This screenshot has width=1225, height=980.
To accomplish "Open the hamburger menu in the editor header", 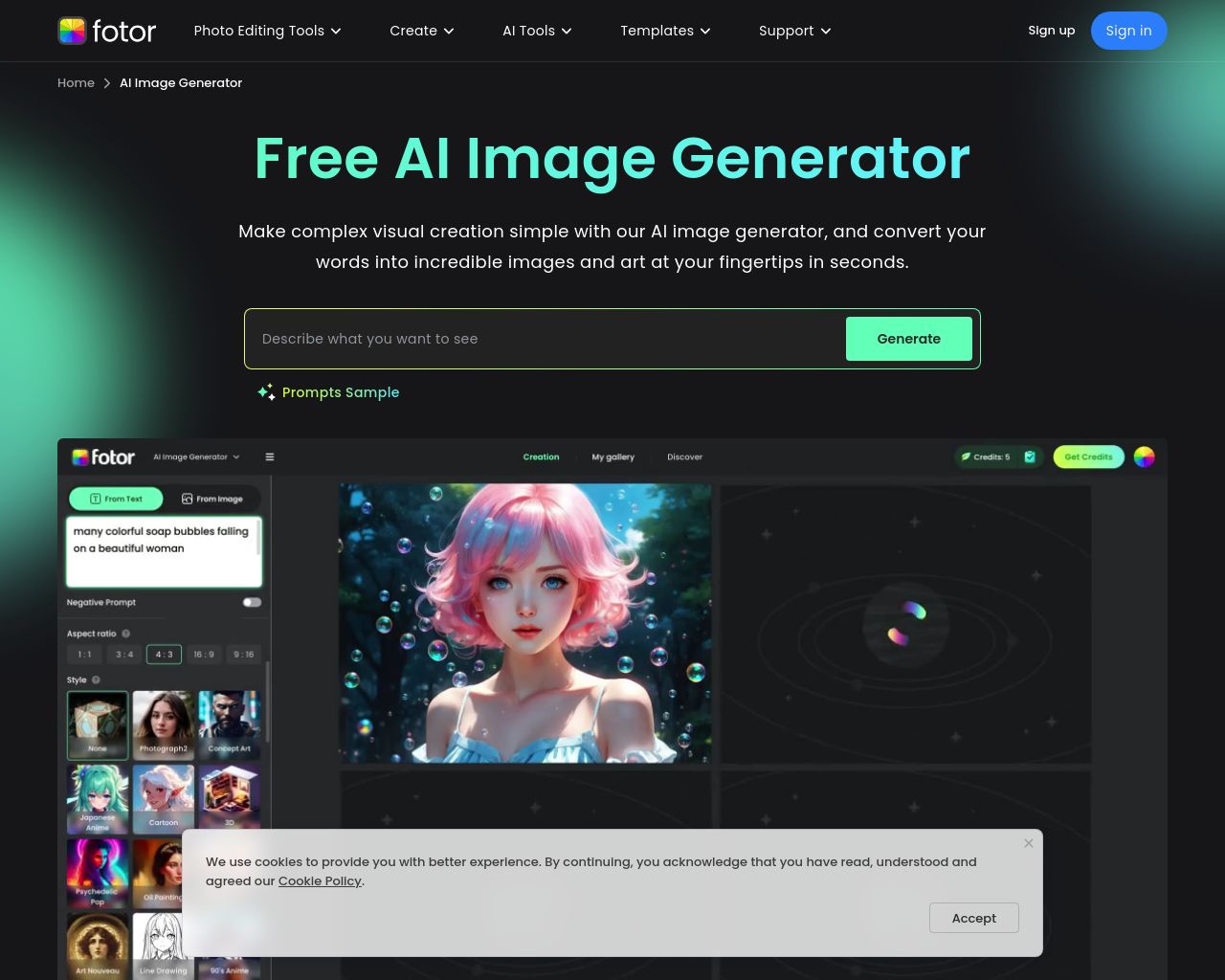I will (x=269, y=457).
